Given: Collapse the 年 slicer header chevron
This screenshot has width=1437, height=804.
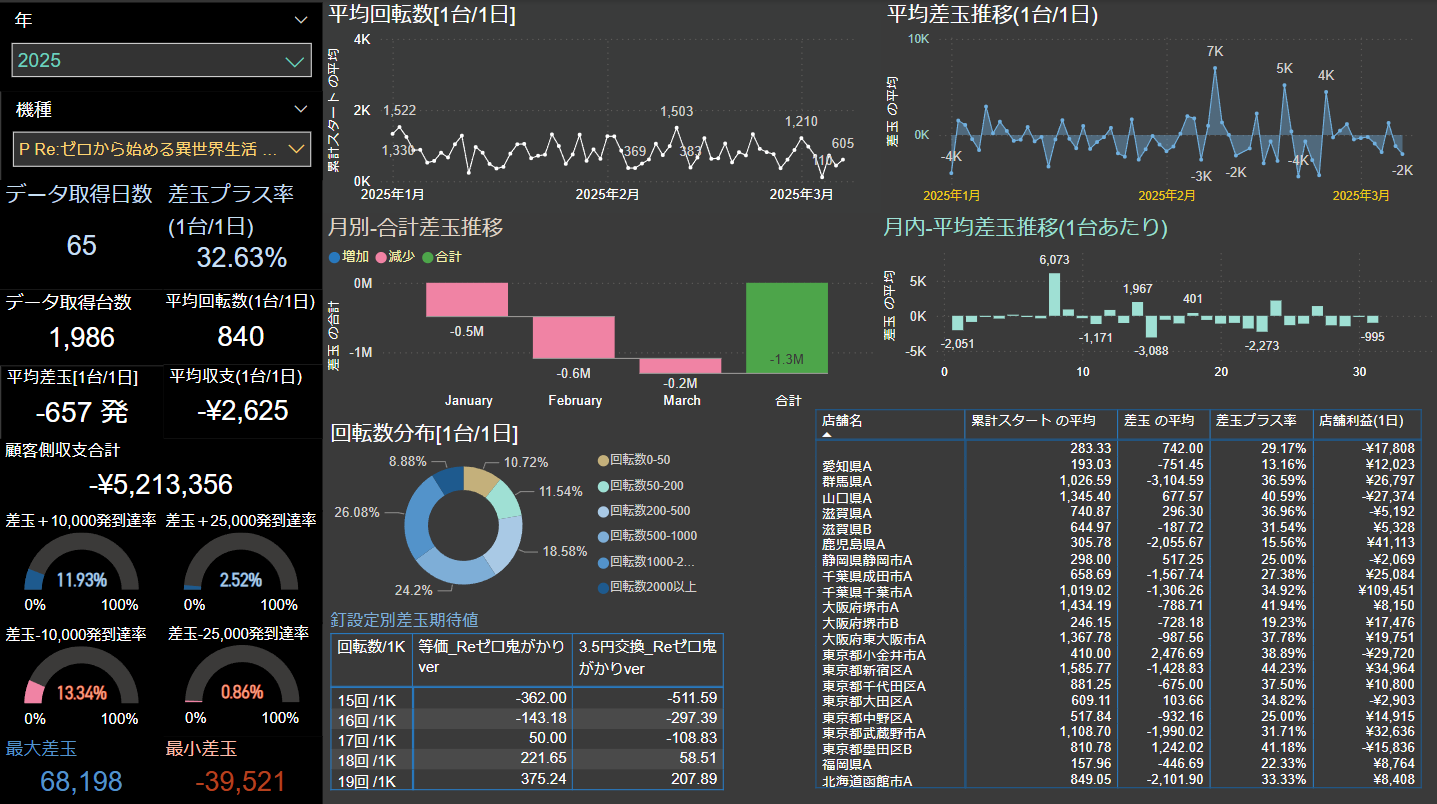Looking at the screenshot, I should click(301, 20).
